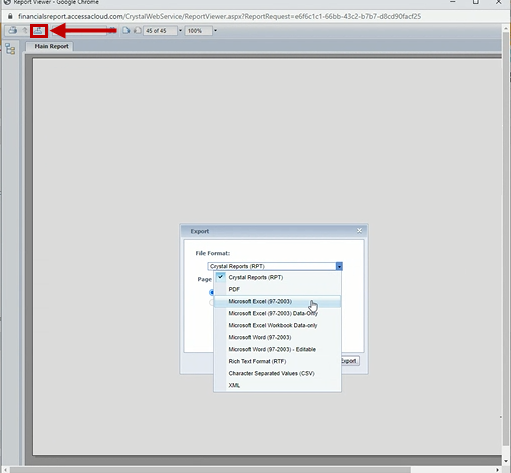
Task: Click the horizontal scrollbar right arrow
Action: pos(497,470)
